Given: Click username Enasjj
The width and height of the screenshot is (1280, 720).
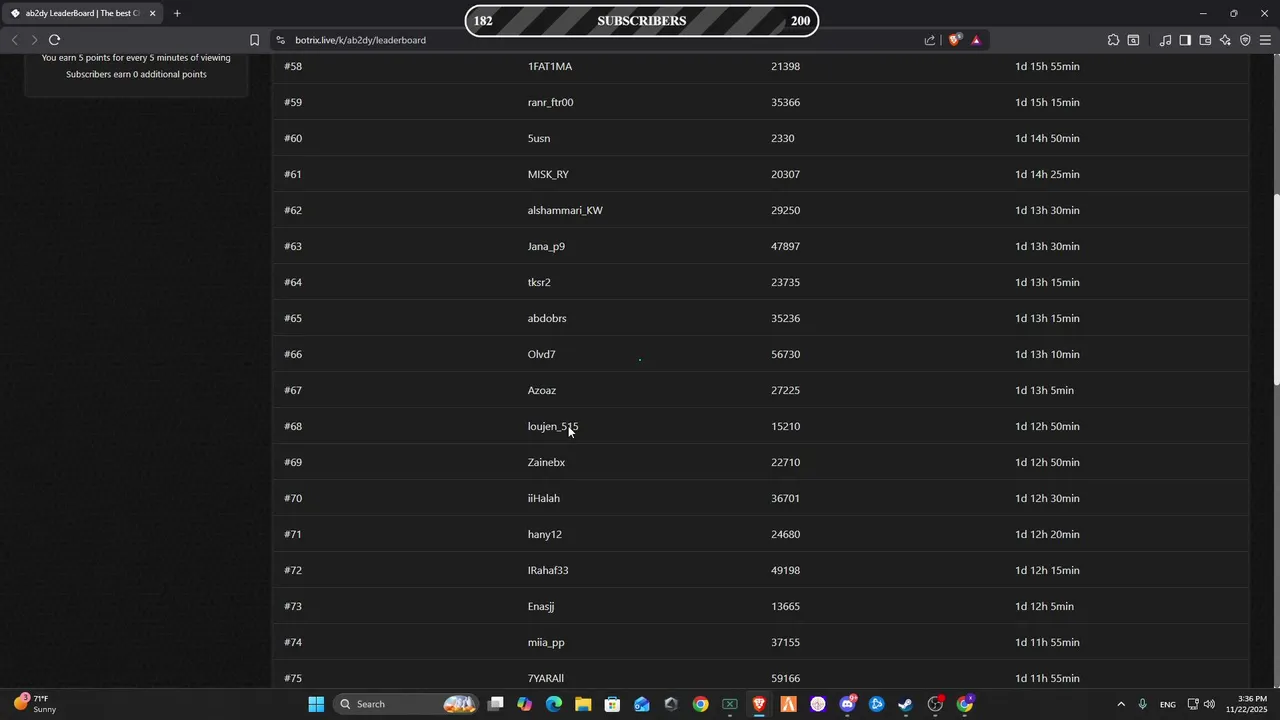Looking at the screenshot, I should (x=541, y=606).
